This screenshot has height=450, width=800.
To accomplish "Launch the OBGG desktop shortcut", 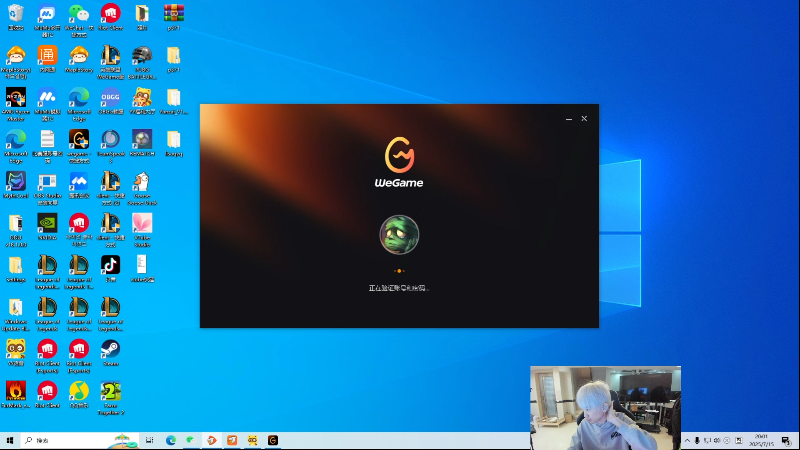I will [x=110, y=97].
